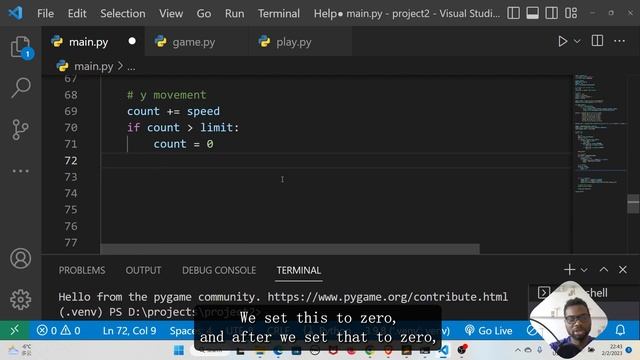Click Ln 72, Col 9 cursor position

pos(129,330)
